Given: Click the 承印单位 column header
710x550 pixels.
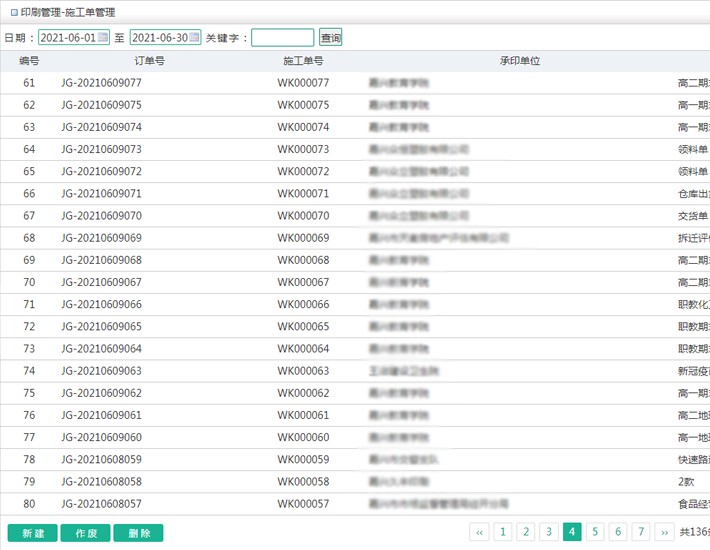Looking at the screenshot, I should pyautogui.click(x=519, y=61).
